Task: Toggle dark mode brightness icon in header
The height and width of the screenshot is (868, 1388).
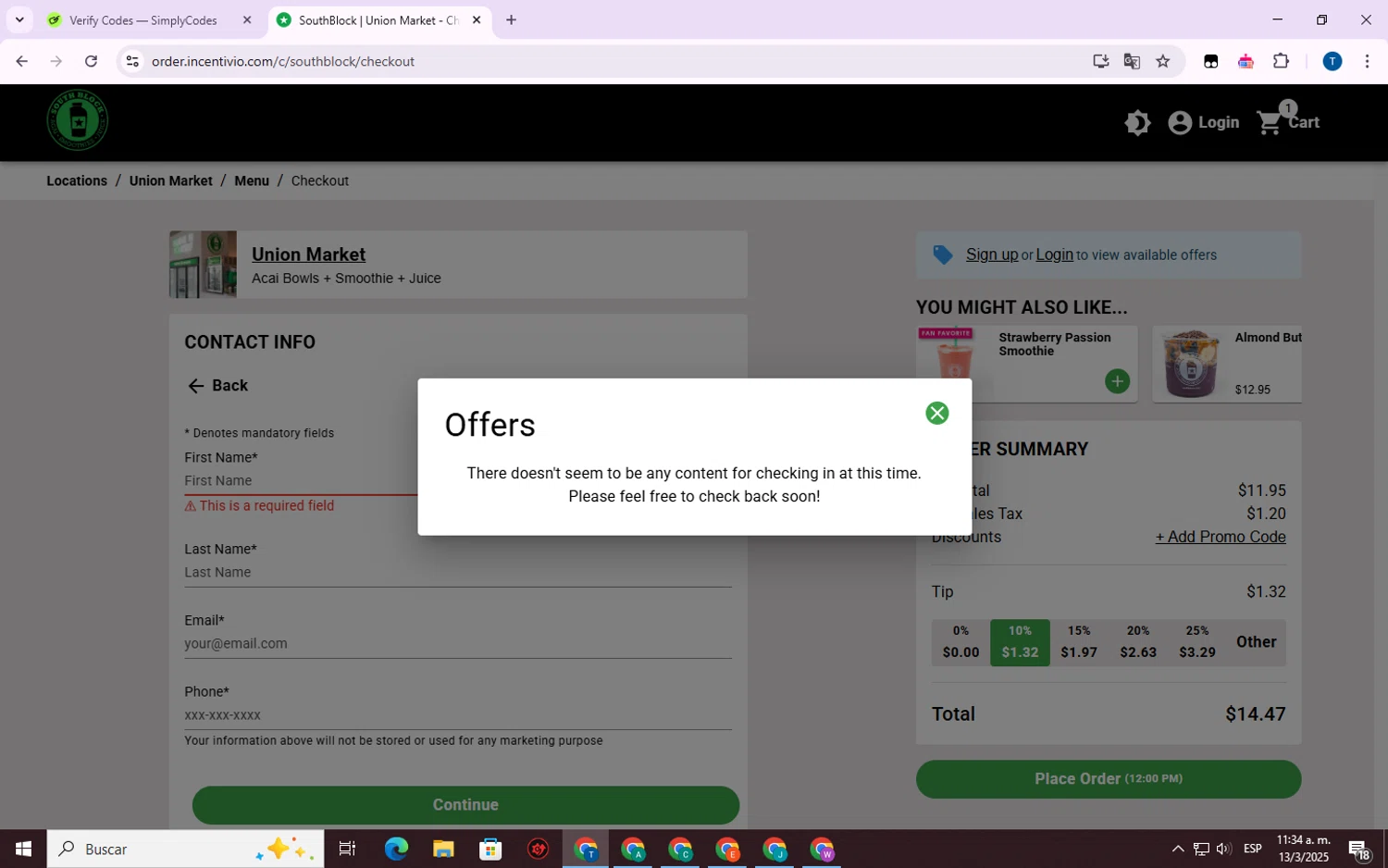Action: (x=1137, y=122)
